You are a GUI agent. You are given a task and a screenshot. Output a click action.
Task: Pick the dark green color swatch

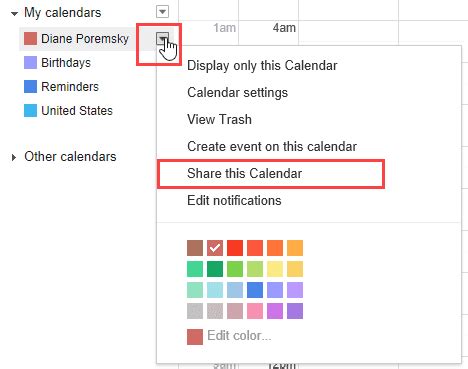(x=215, y=269)
